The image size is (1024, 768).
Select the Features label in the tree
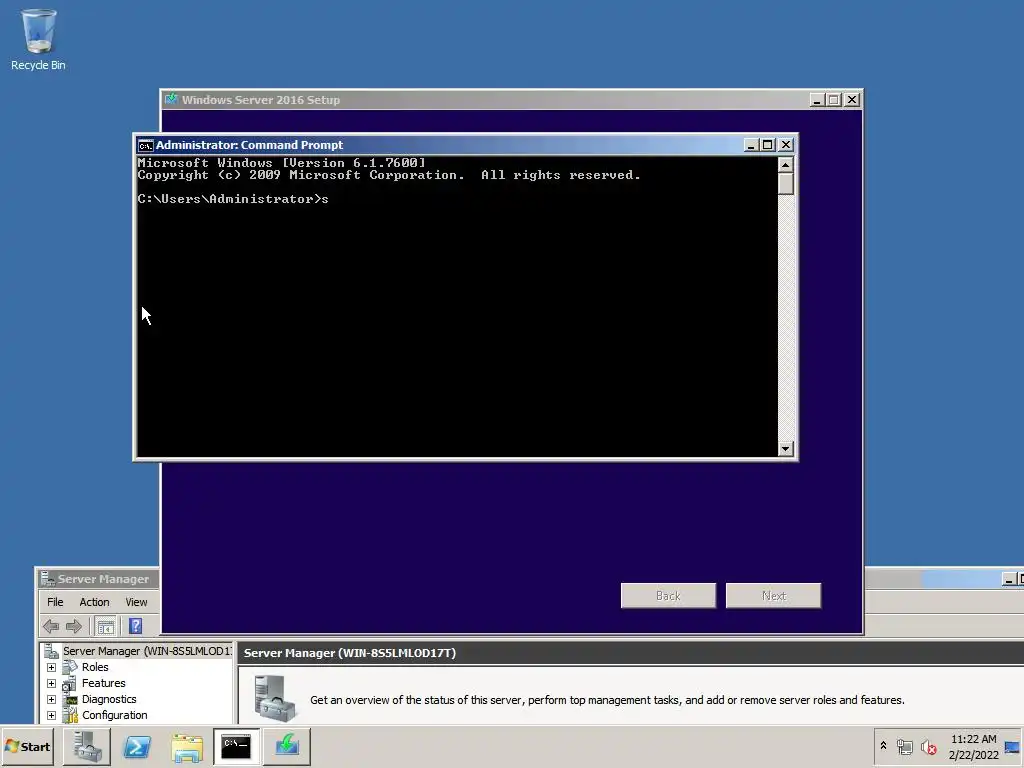(x=103, y=683)
